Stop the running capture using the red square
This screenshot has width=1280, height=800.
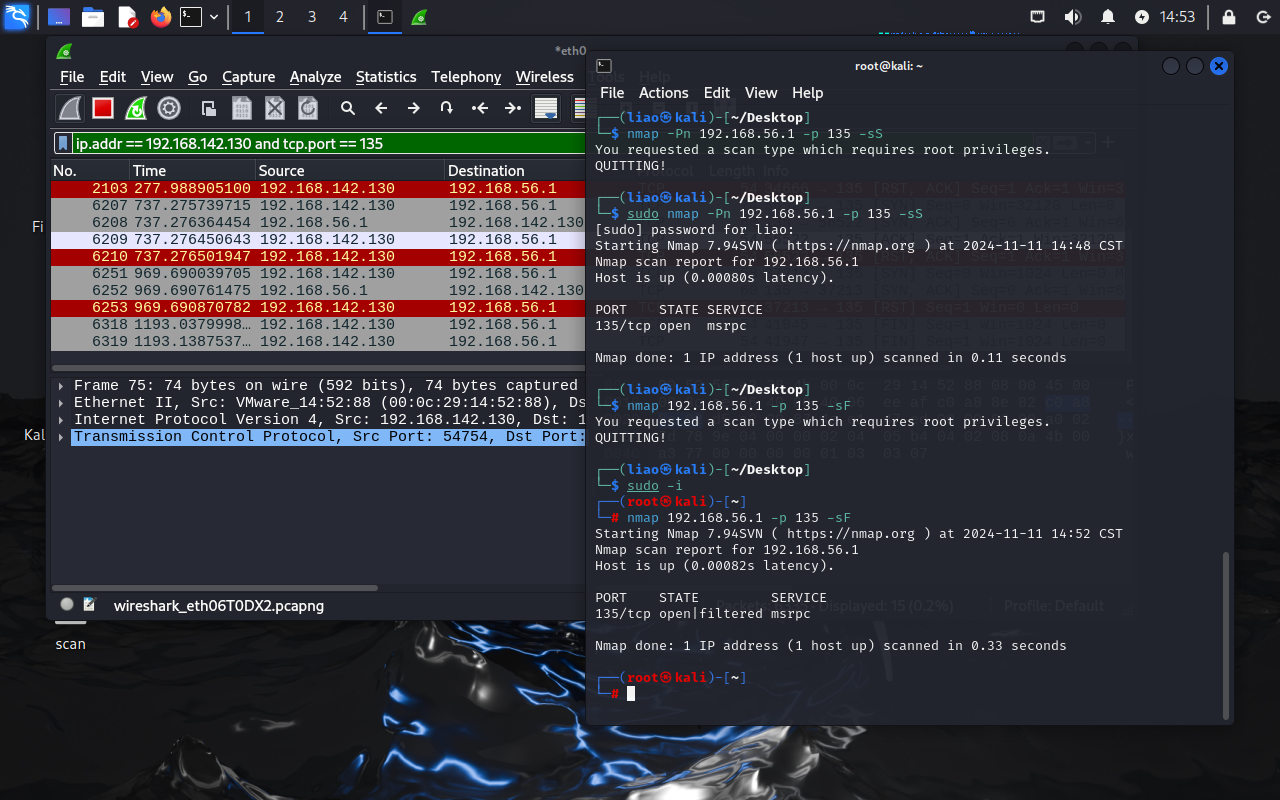coord(103,108)
